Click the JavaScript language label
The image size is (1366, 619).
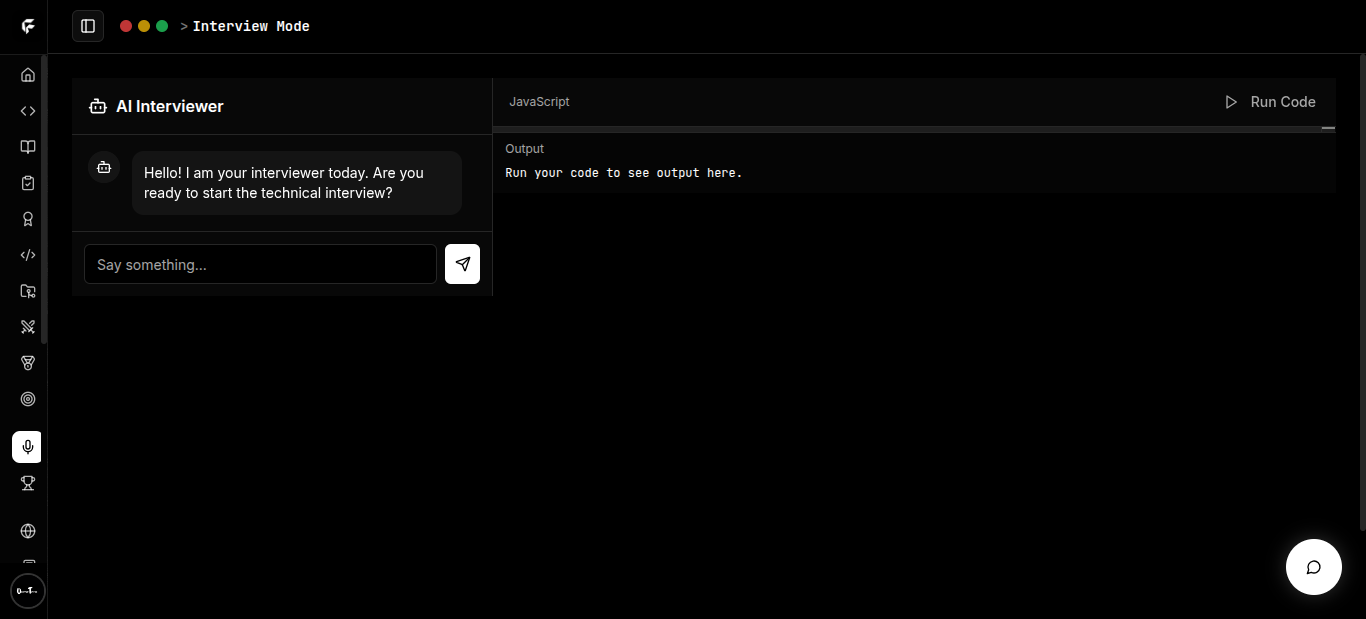pos(539,102)
